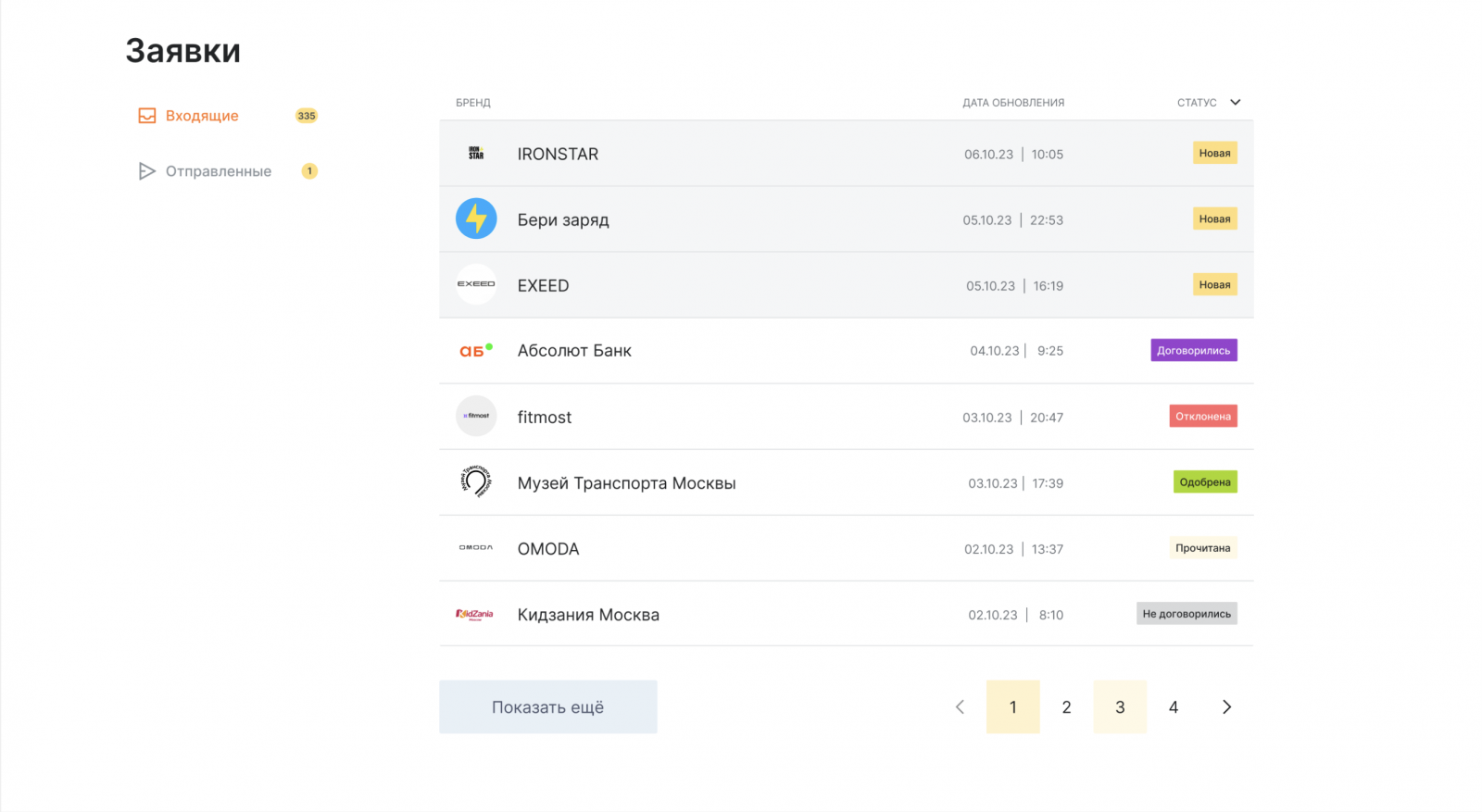1482x812 pixels.
Task: Expand the Статус sort dropdown arrow
Action: pos(1235,103)
